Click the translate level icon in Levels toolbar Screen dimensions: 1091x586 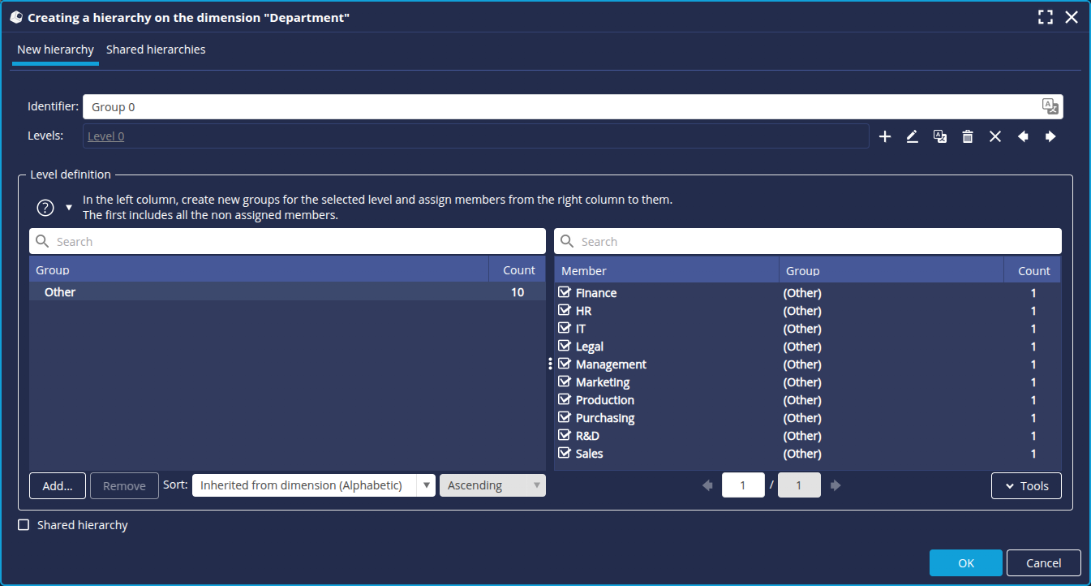pos(940,137)
